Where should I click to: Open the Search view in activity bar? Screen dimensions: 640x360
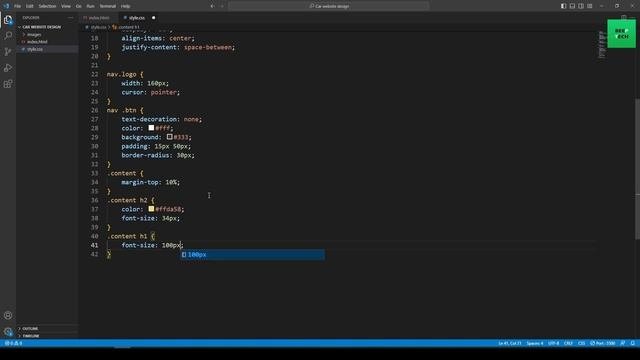[x=8, y=36]
